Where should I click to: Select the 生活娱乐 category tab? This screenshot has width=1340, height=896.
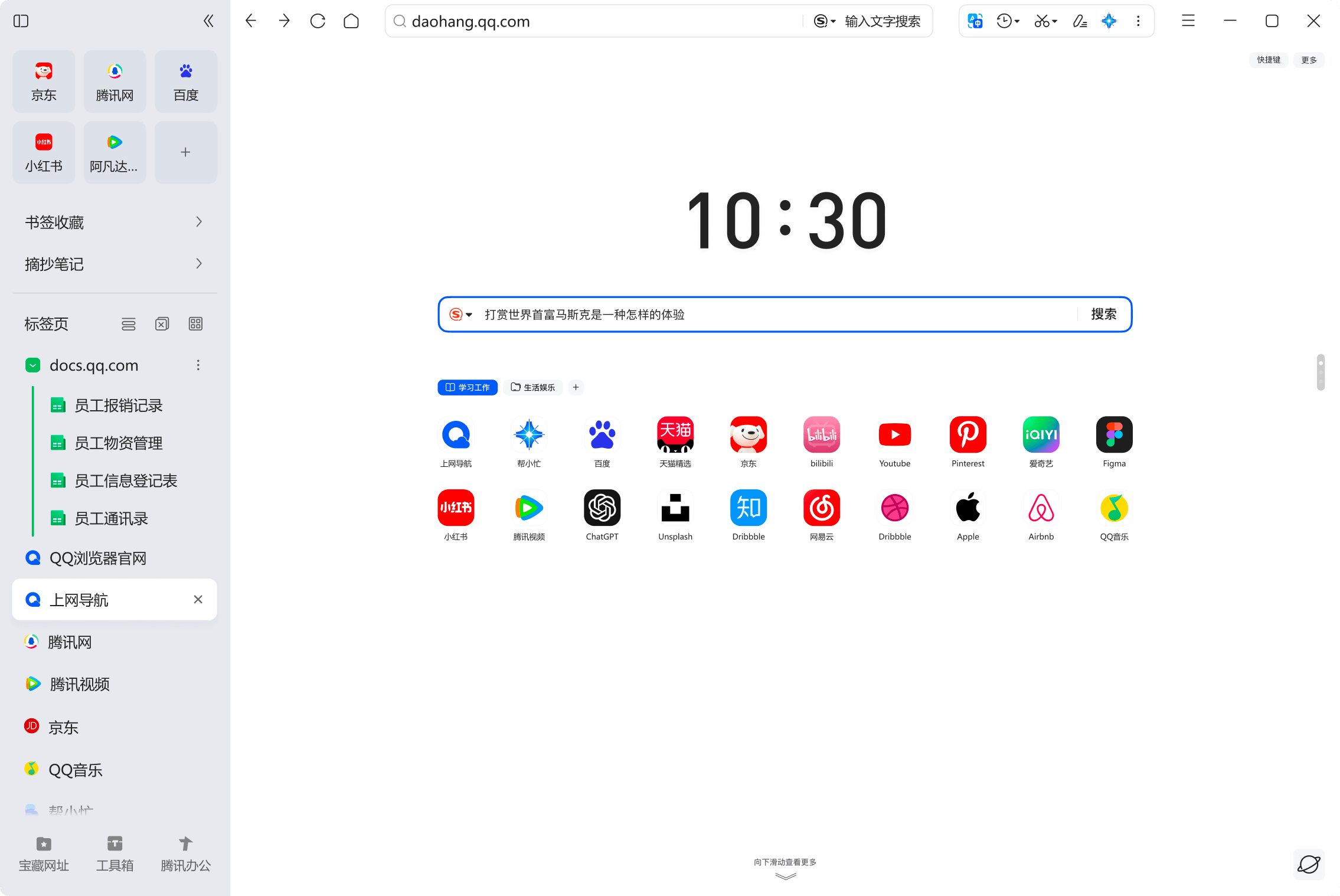click(x=533, y=387)
